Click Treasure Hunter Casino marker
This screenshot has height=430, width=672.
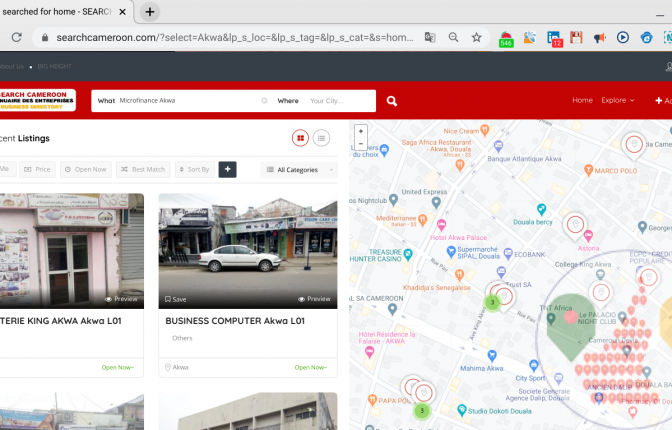[408, 255]
